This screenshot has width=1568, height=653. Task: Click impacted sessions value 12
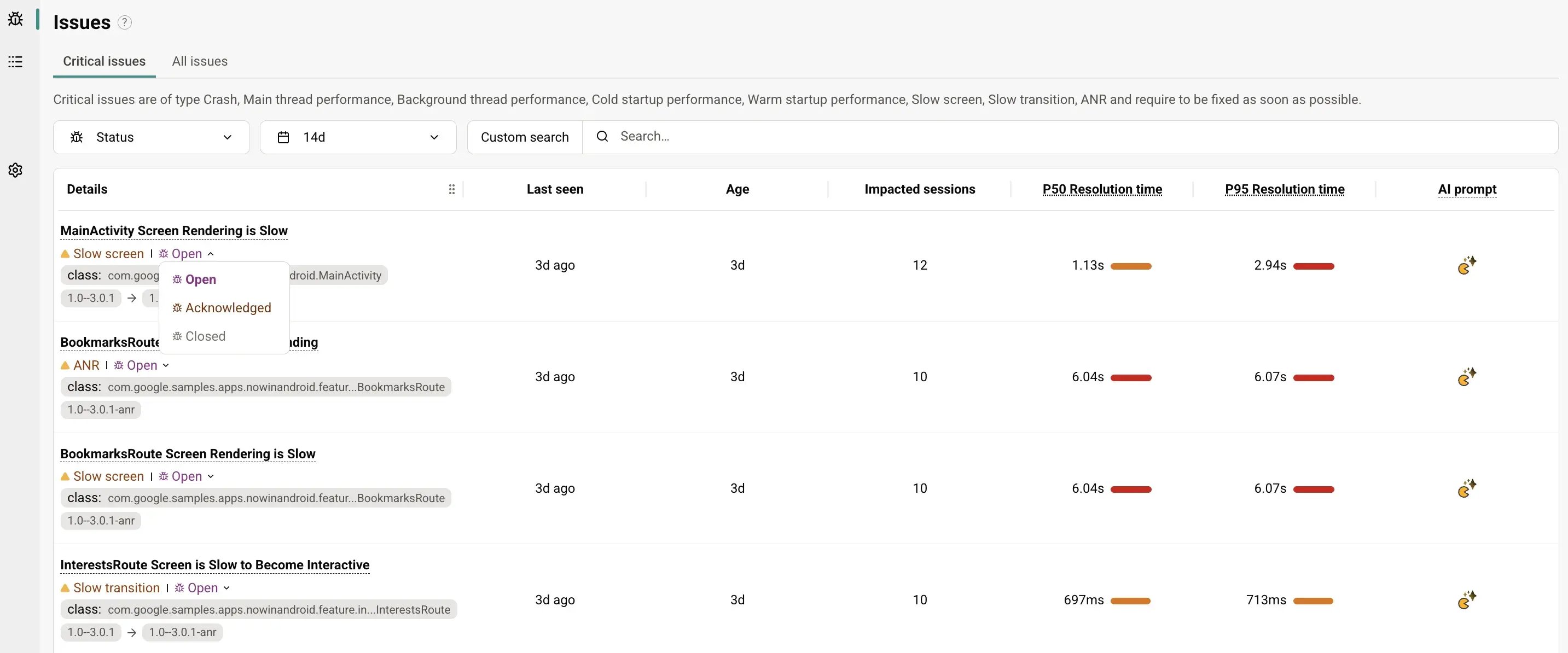pos(920,265)
